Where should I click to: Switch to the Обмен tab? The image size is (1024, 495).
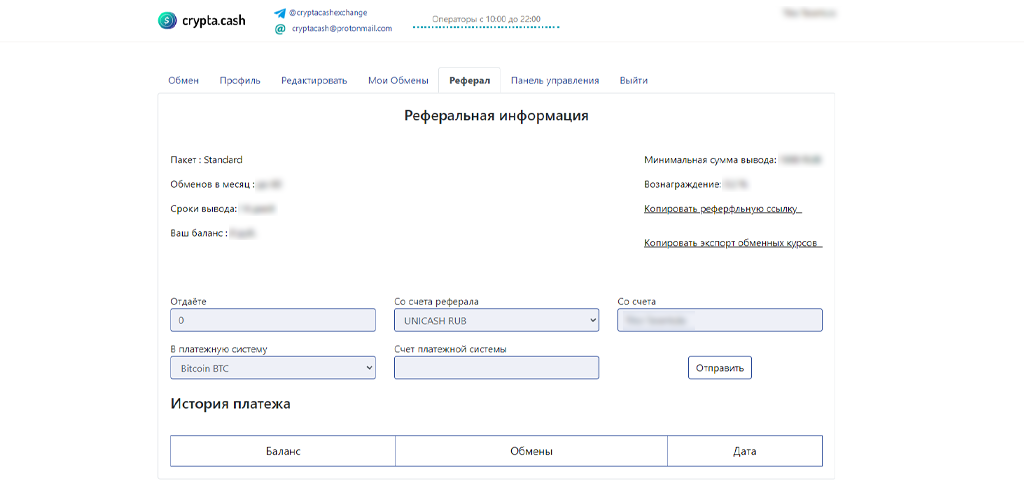click(183, 81)
